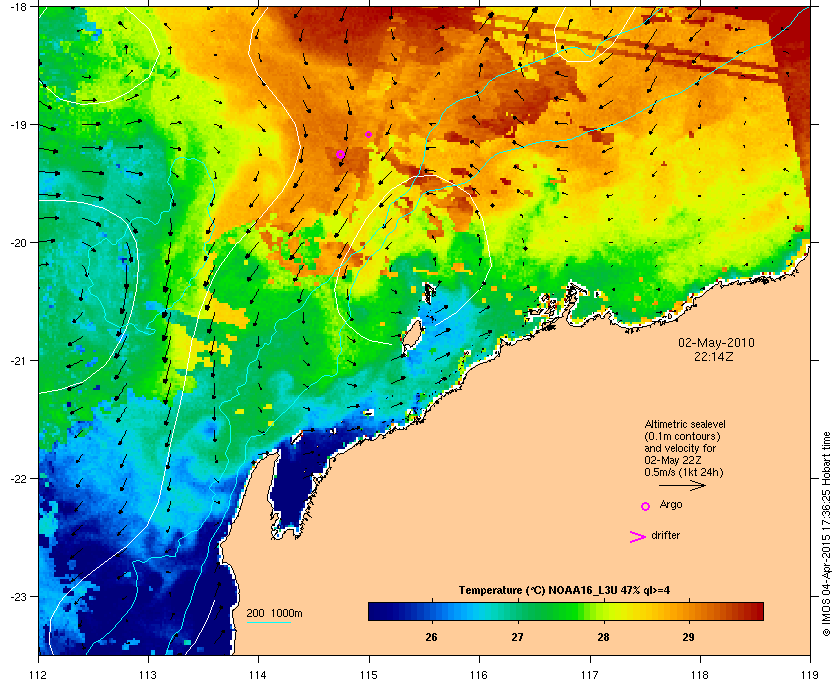Image resolution: width=840 pixels, height=680 pixels.
Task: Click the longitude label '117'
Action: pos(589,675)
